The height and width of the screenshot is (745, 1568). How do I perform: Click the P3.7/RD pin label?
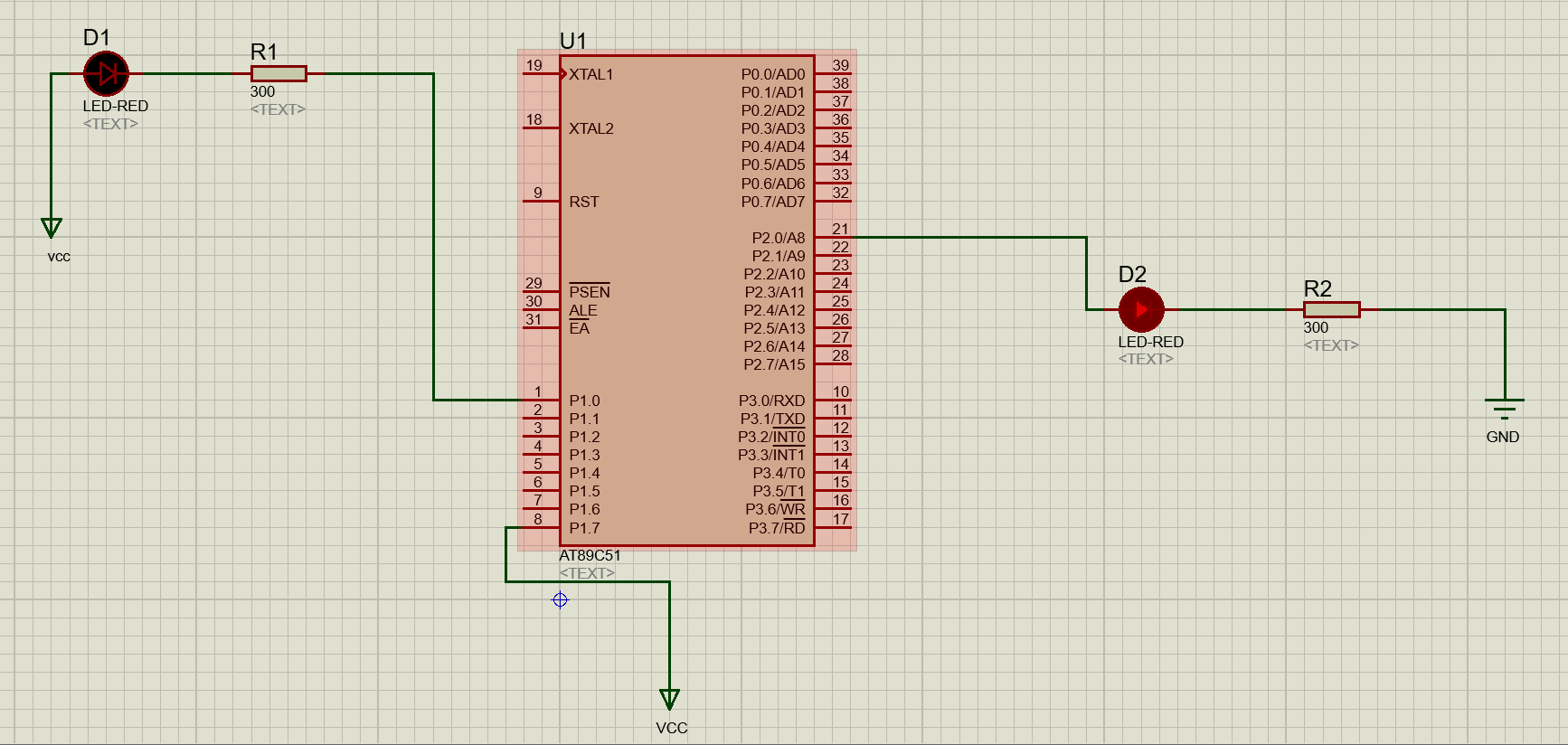tap(777, 528)
